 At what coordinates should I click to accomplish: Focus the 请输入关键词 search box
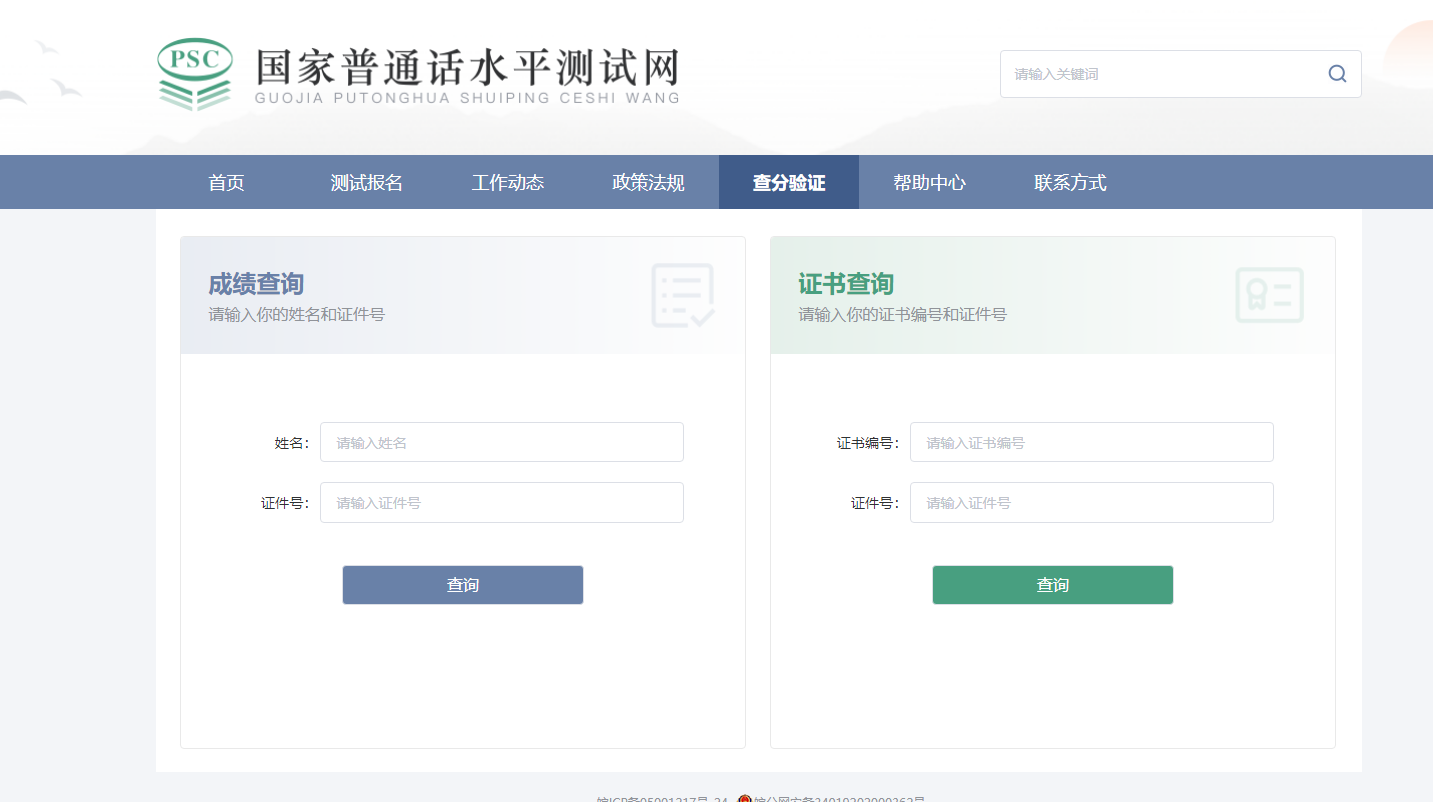[1160, 74]
